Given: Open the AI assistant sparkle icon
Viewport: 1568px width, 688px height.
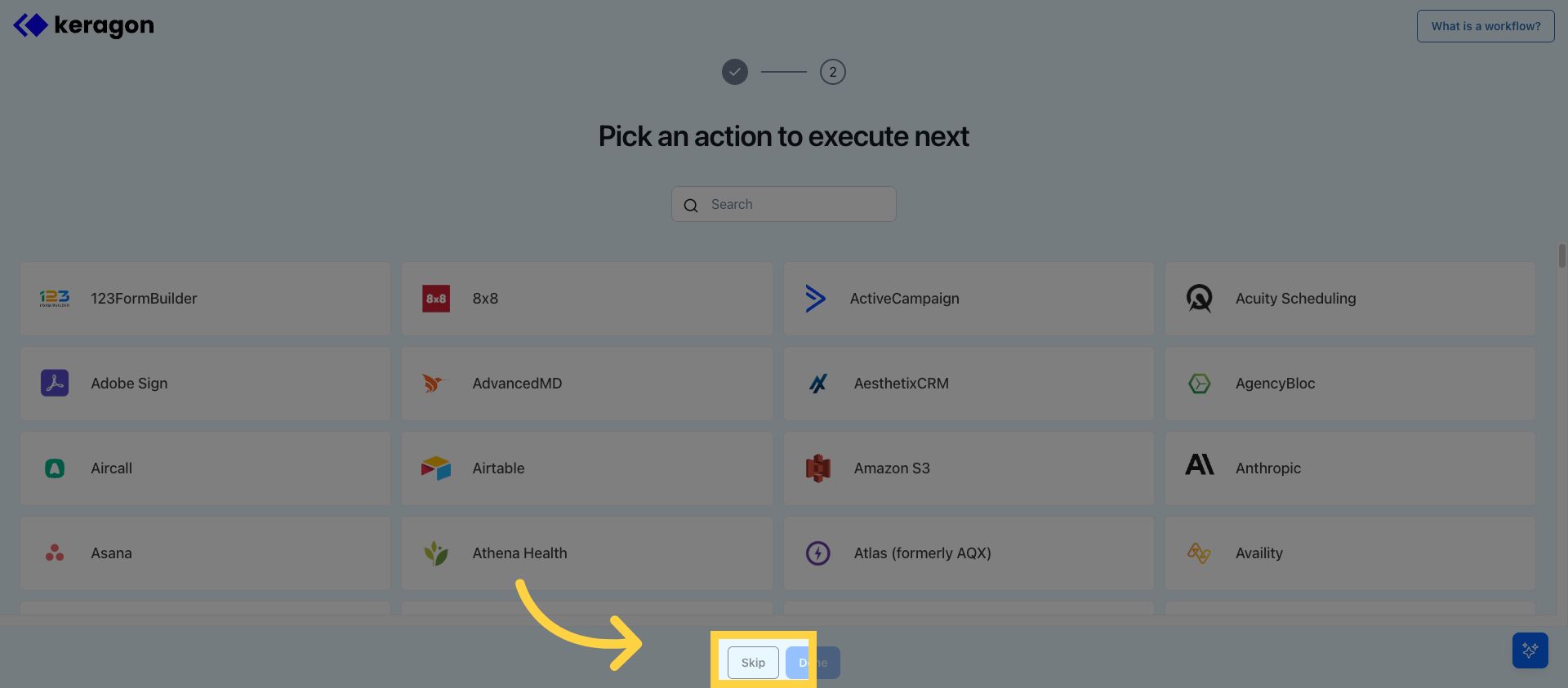Looking at the screenshot, I should 1530,650.
